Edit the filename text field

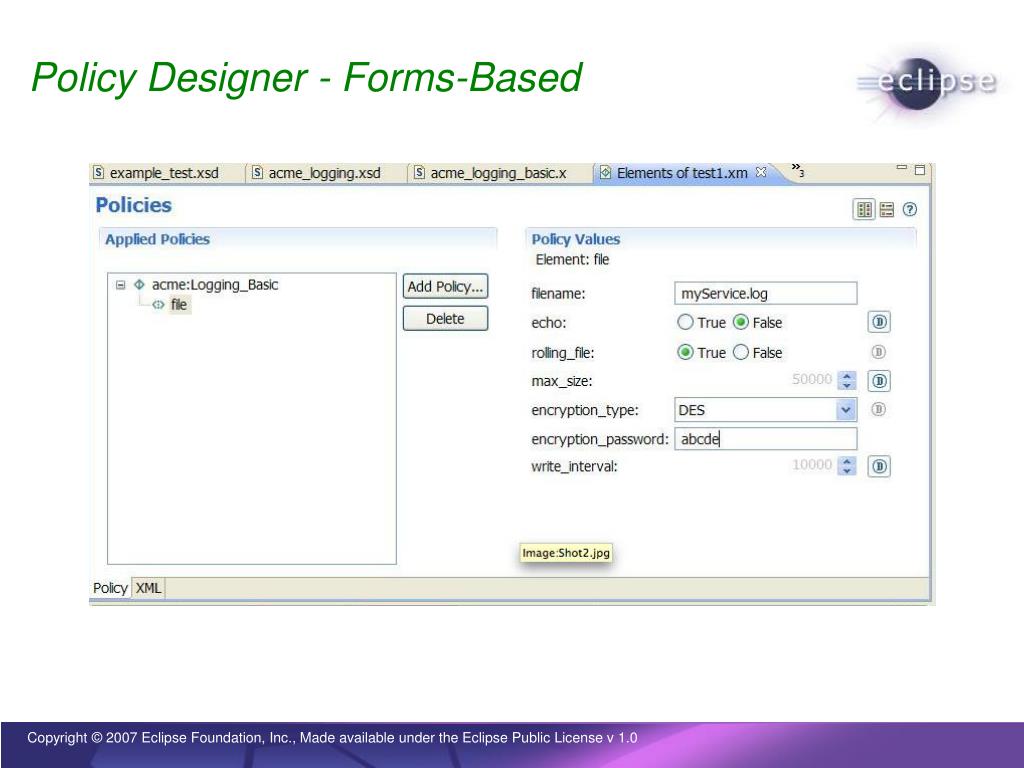point(765,293)
